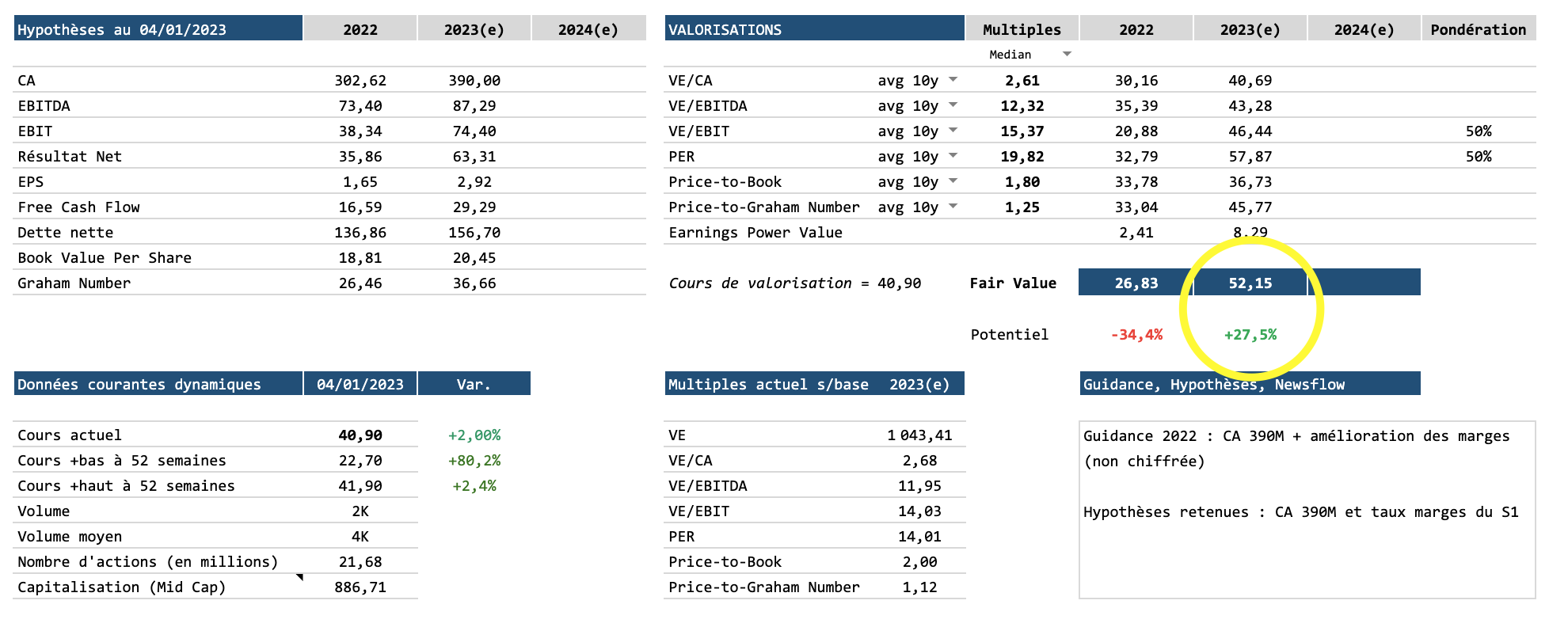Click the red -34,4% Potentiel value

pyautogui.click(x=1136, y=335)
